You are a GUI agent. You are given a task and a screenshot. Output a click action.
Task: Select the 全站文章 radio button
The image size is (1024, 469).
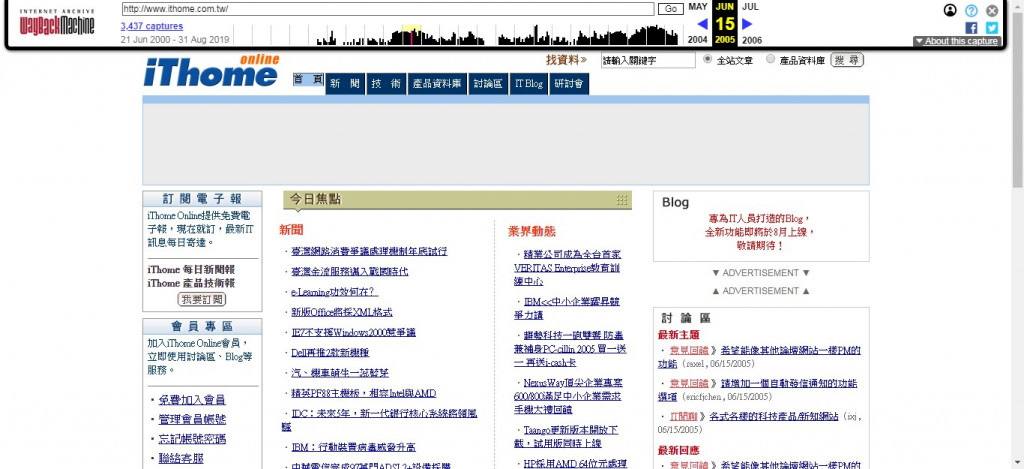[707, 59]
